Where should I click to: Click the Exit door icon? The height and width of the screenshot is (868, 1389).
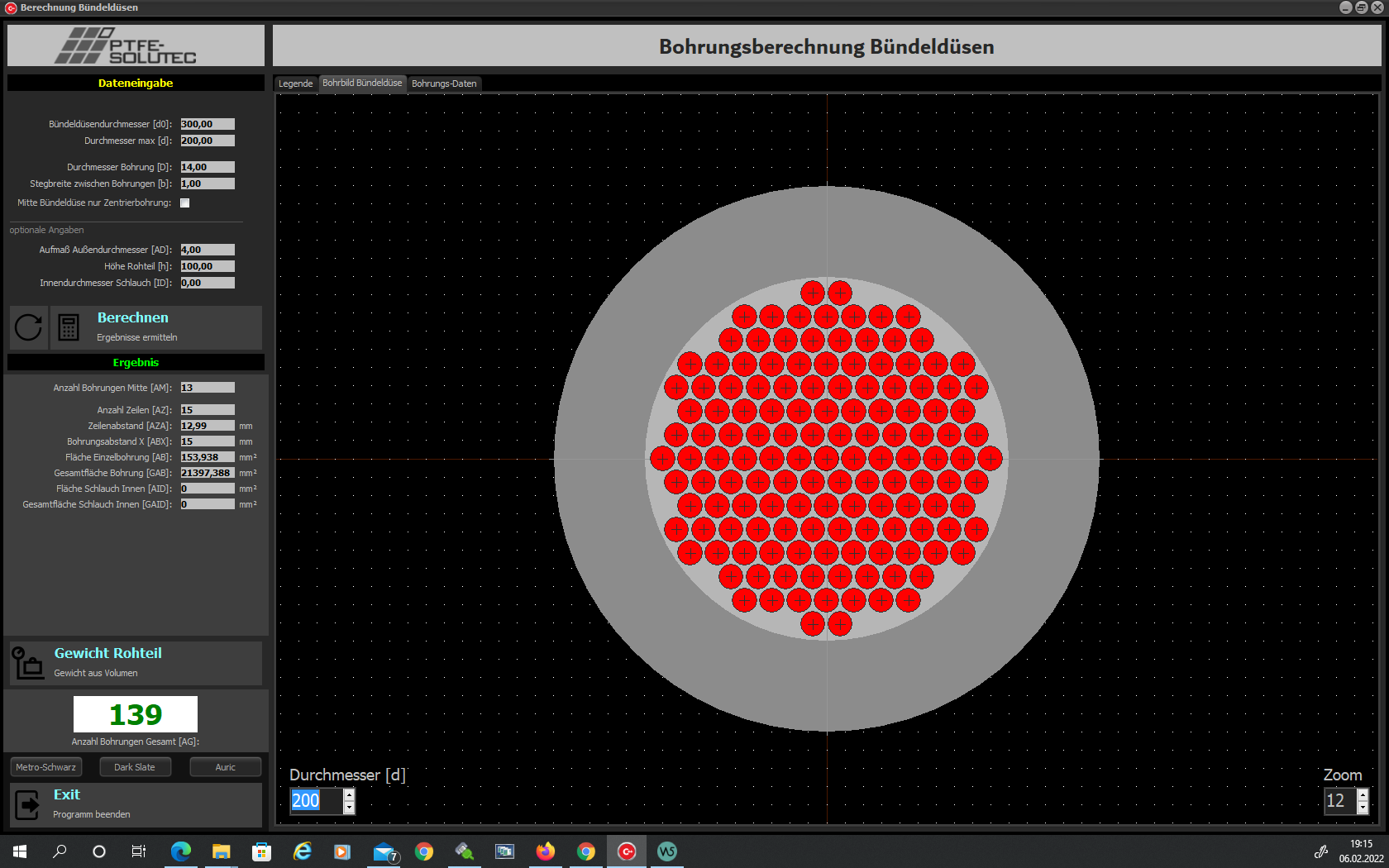point(28,804)
